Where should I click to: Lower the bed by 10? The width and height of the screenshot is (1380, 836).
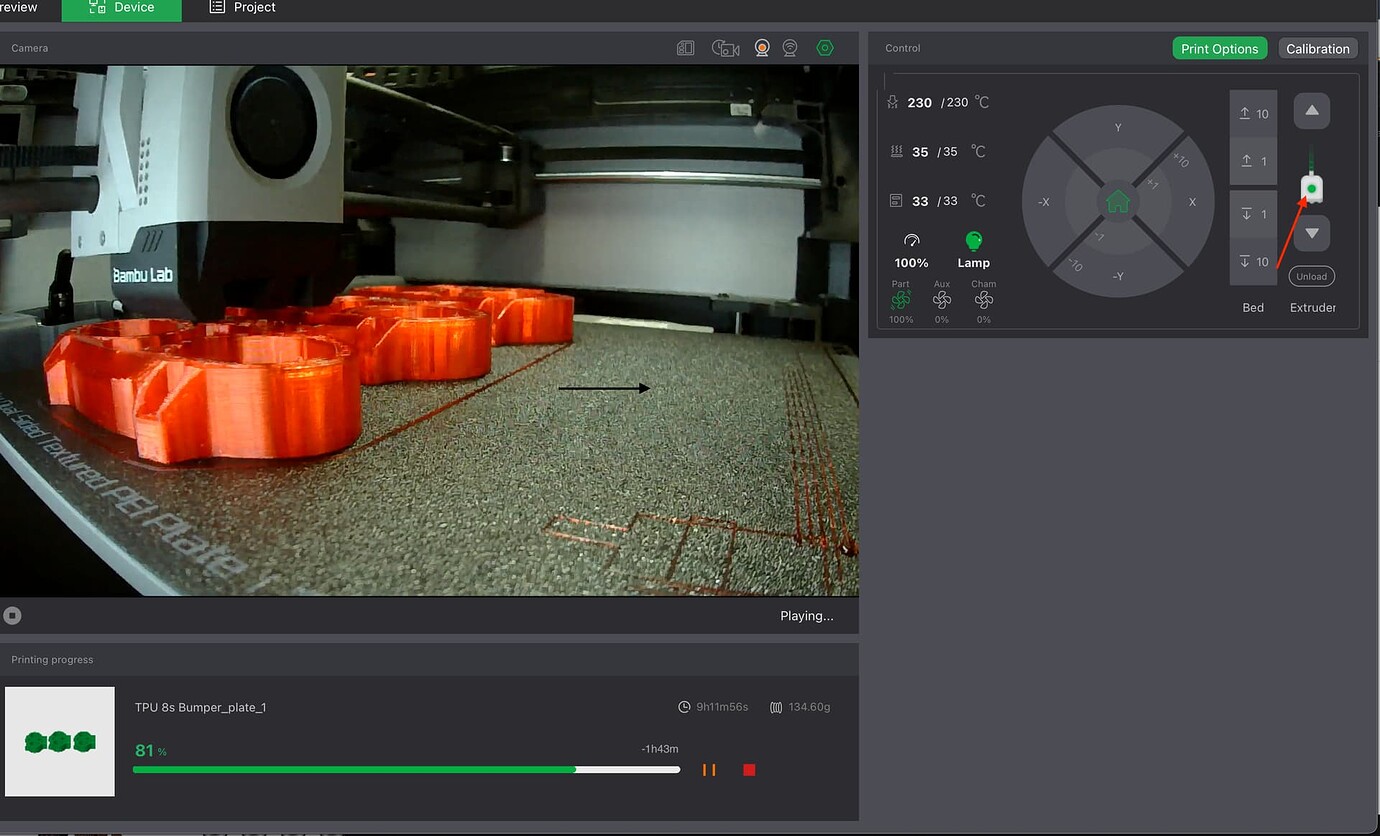click(x=1253, y=262)
